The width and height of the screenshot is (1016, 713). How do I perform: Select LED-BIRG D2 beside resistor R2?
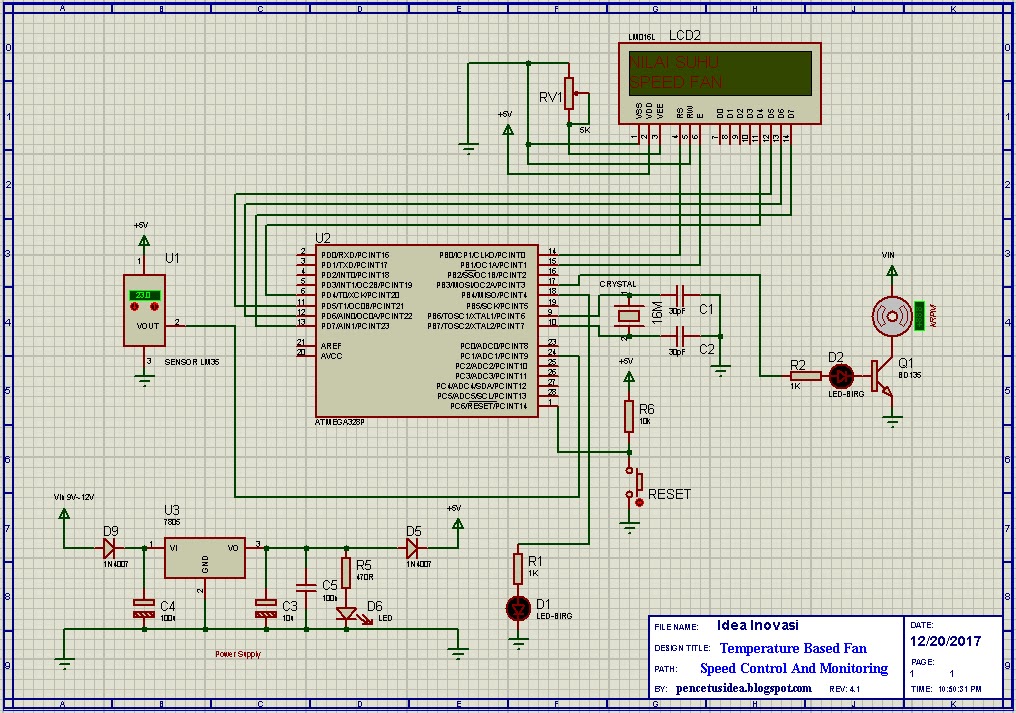[x=841, y=378]
